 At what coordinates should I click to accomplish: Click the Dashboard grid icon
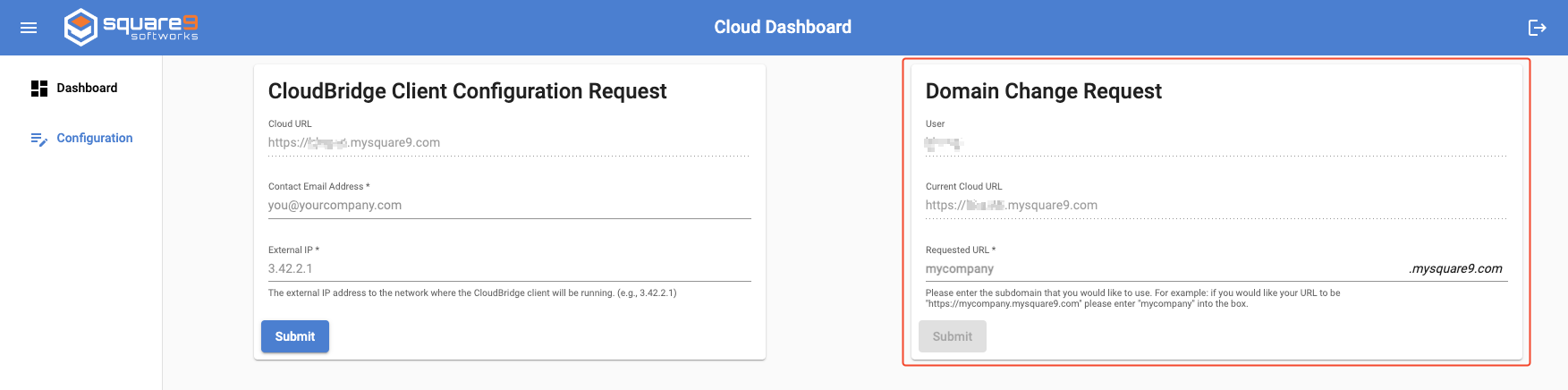[x=39, y=88]
